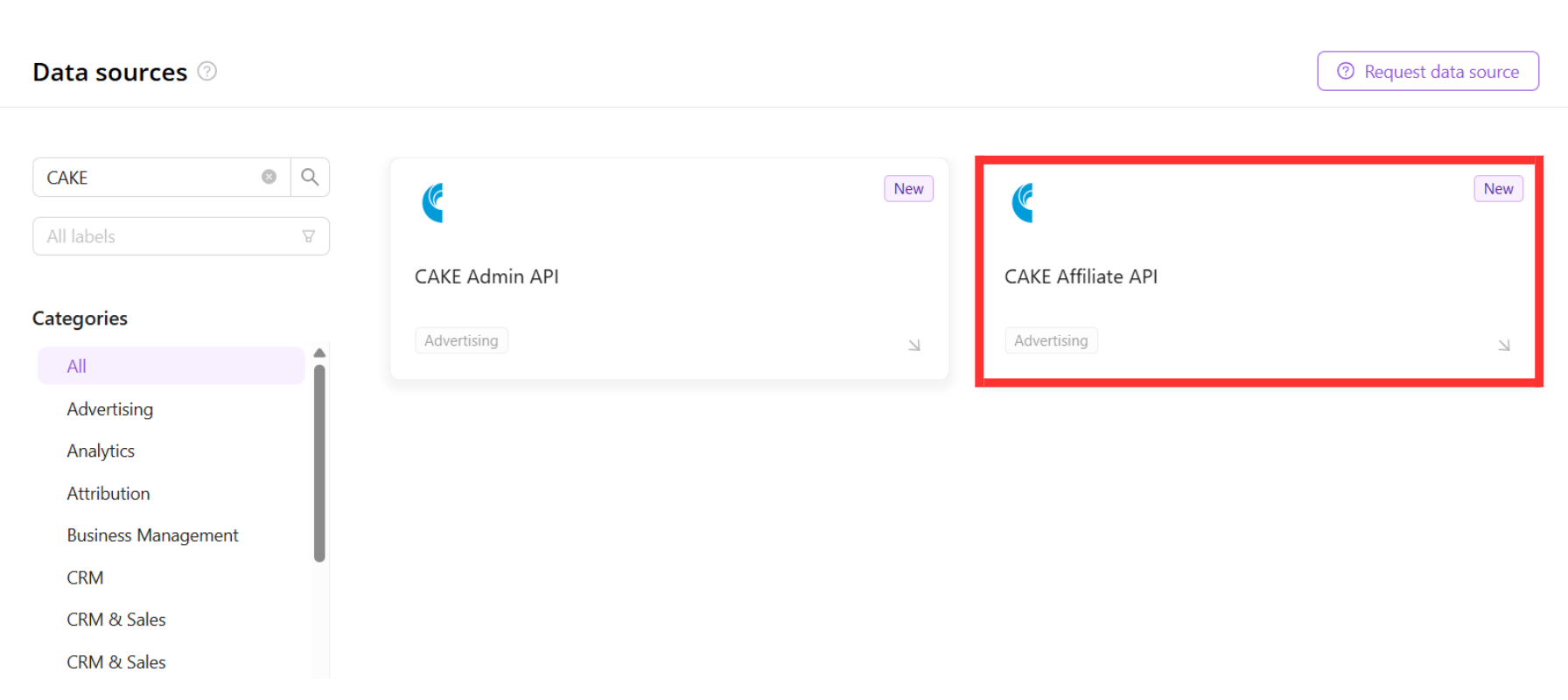Select the Advertising category
1568x700 pixels.
(x=110, y=409)
